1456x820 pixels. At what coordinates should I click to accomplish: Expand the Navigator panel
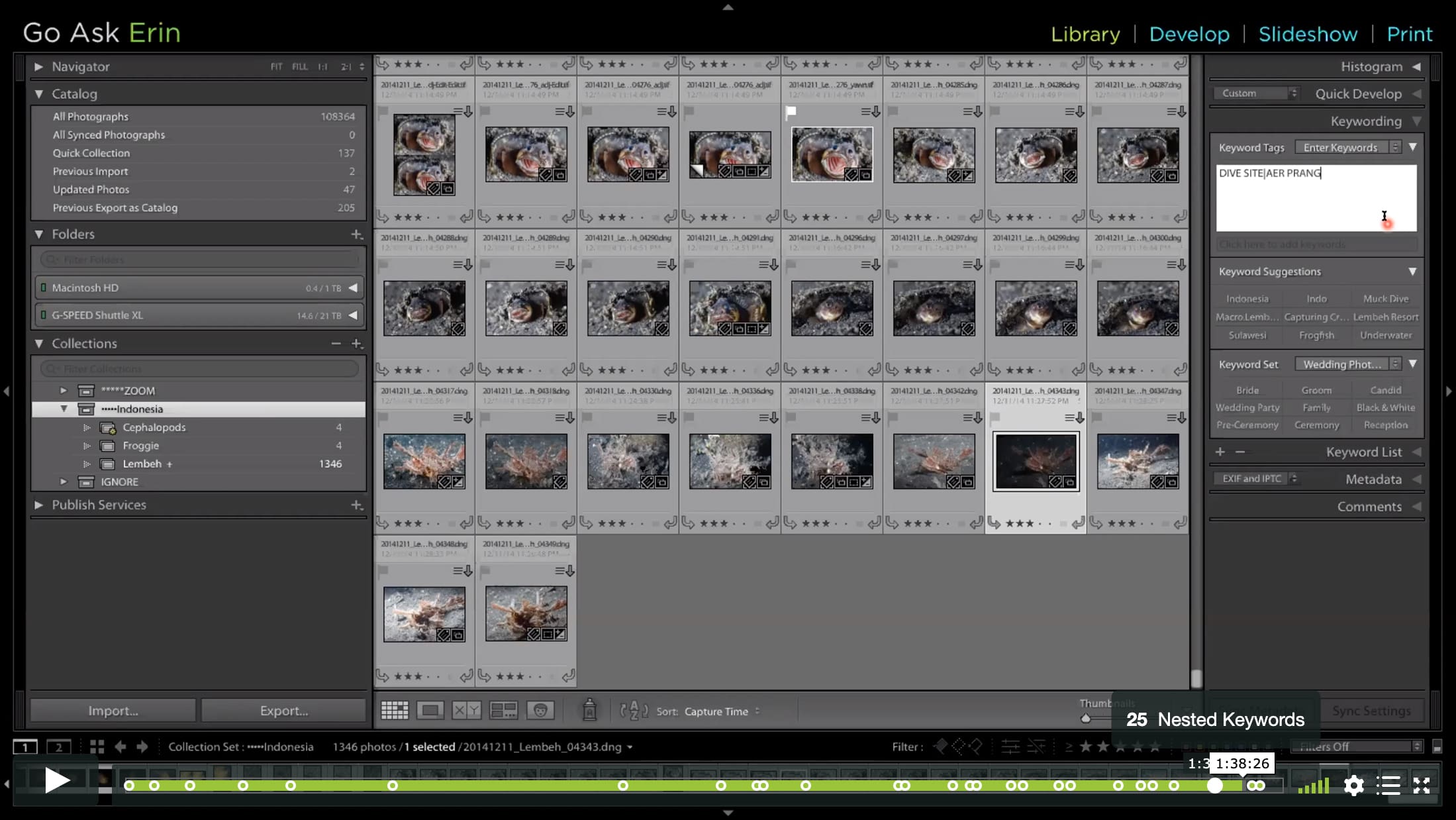(38, 67)
